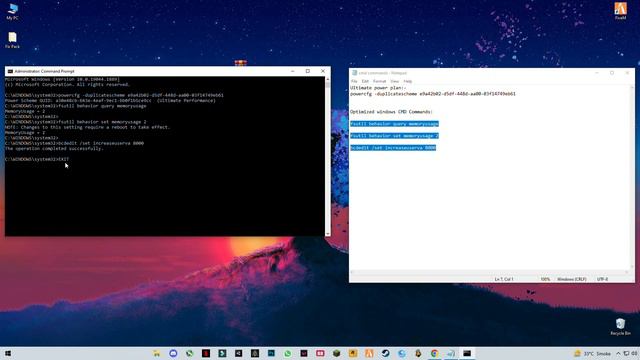Open the View menu in Notepad
Screen dimensions: 640x360
[x=394, y=81]
